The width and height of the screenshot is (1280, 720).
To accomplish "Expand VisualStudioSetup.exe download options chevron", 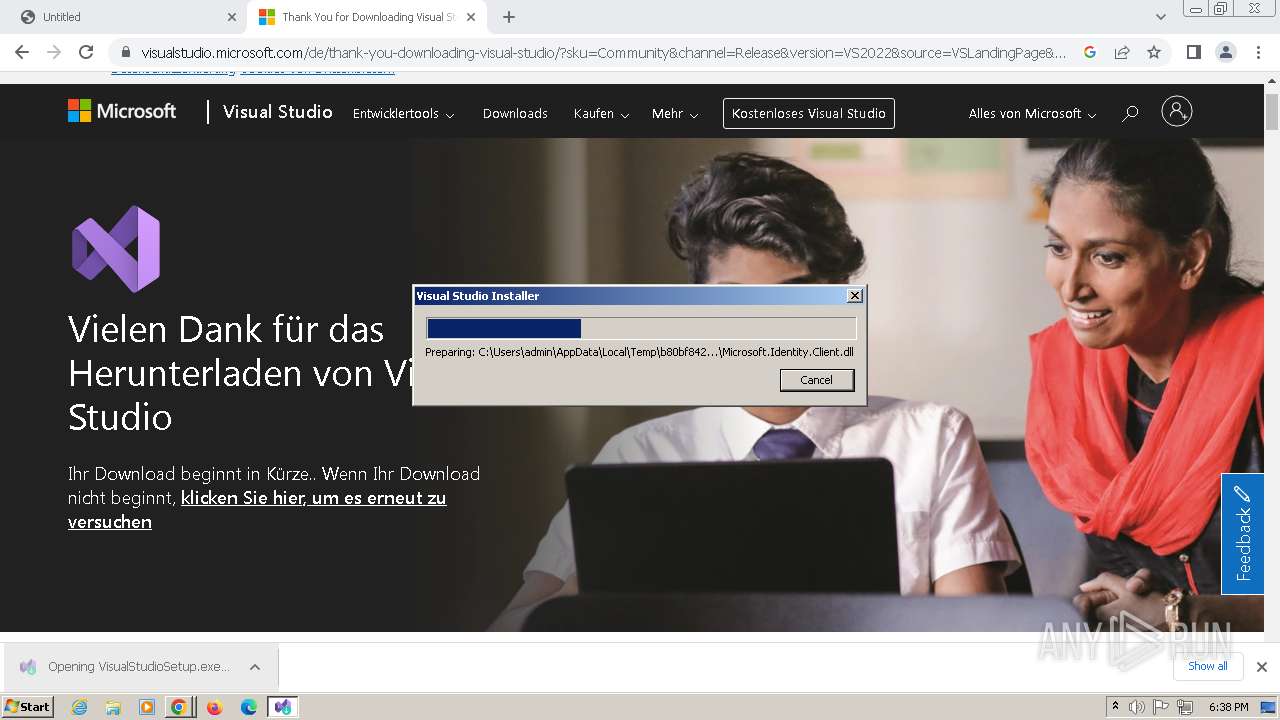I will coord(255,667).
